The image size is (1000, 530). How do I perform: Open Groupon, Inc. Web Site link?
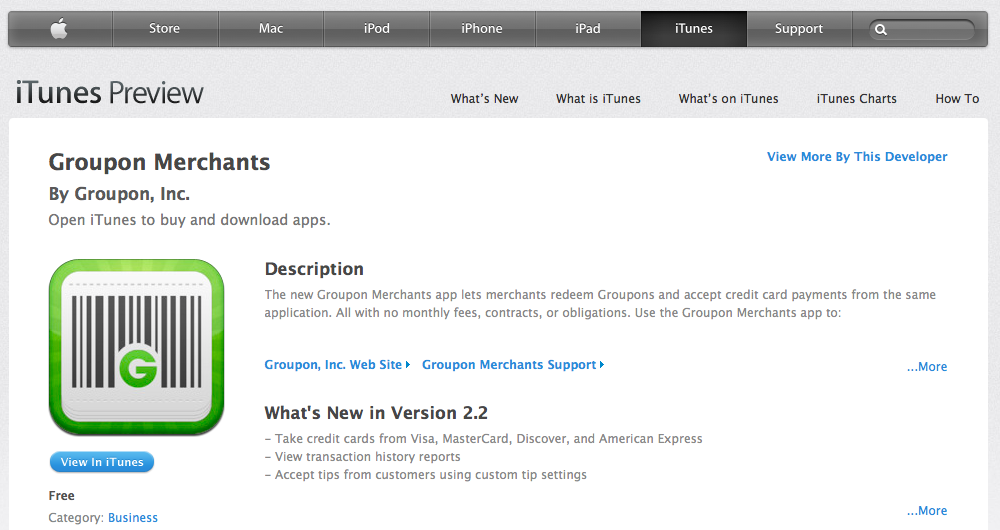coord(336,365)
